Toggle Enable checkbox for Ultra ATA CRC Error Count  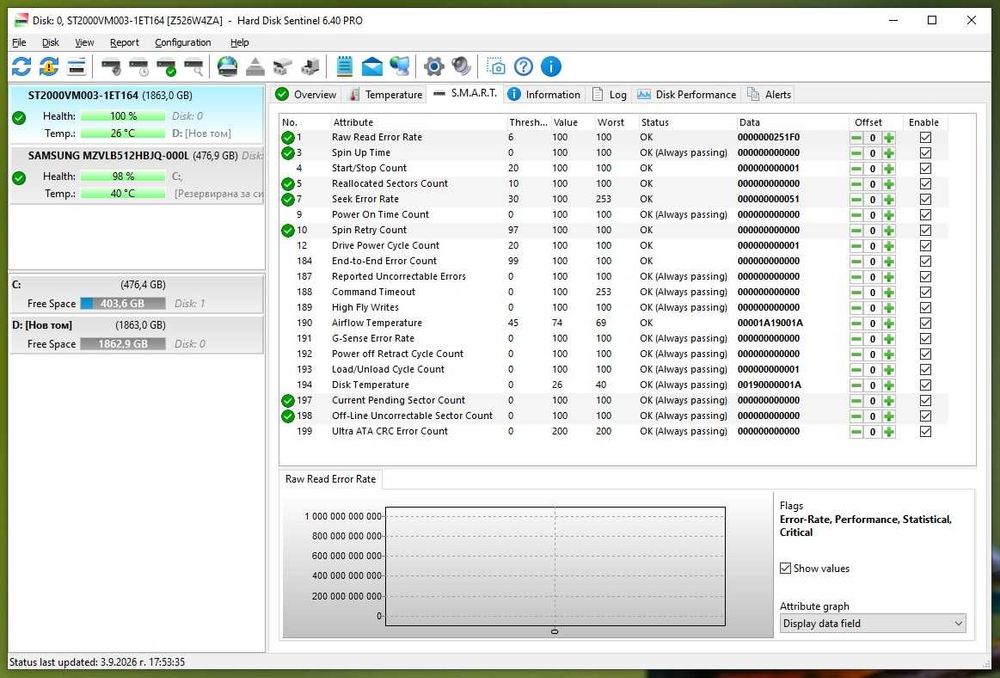[x=925, y=432]
